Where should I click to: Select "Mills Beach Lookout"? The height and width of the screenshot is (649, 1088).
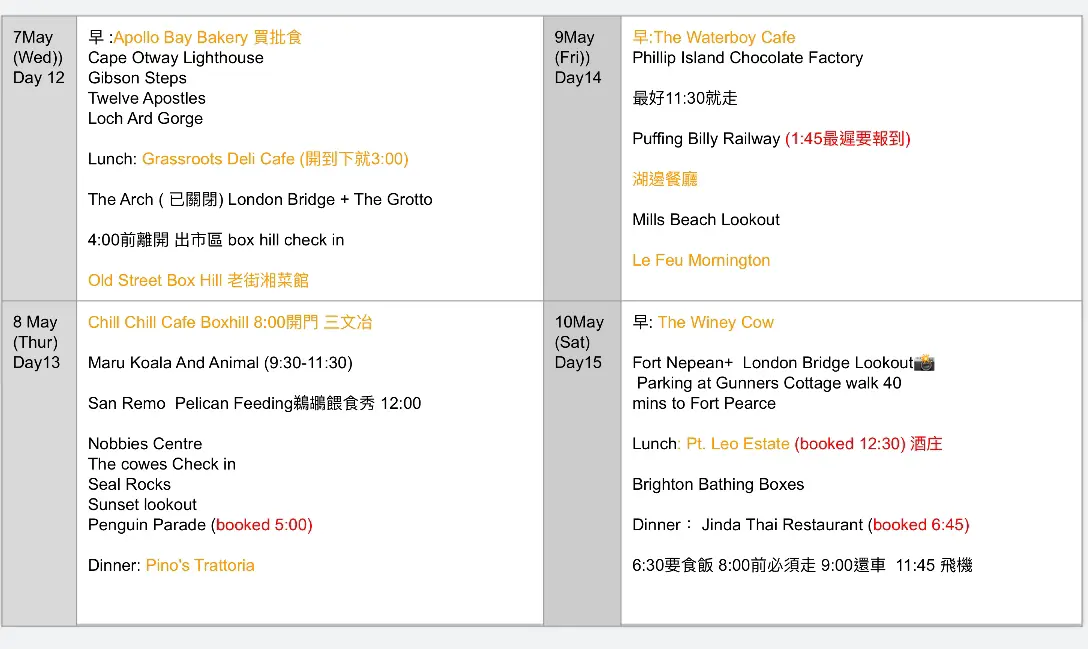(706, 220)
